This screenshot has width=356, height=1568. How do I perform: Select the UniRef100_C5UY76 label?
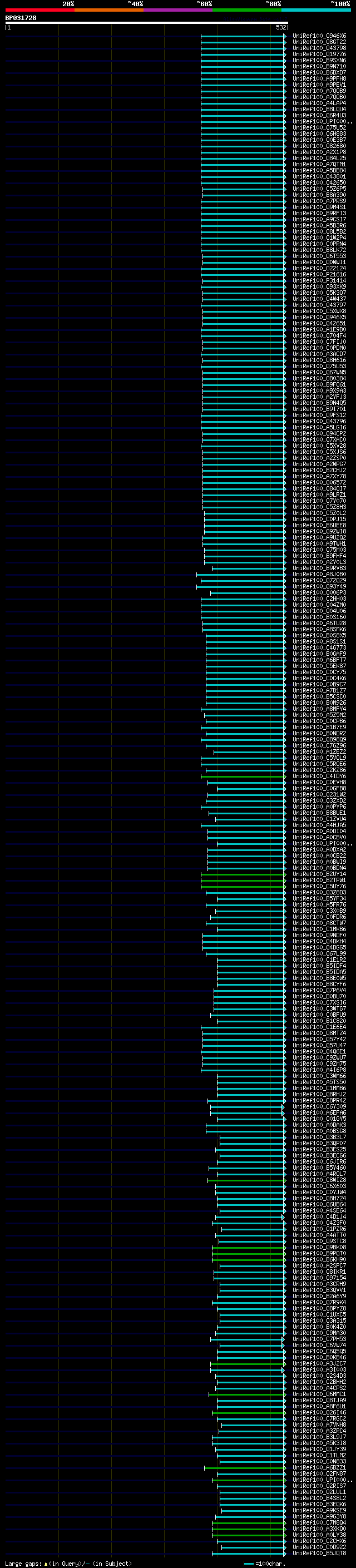point(319,887)
